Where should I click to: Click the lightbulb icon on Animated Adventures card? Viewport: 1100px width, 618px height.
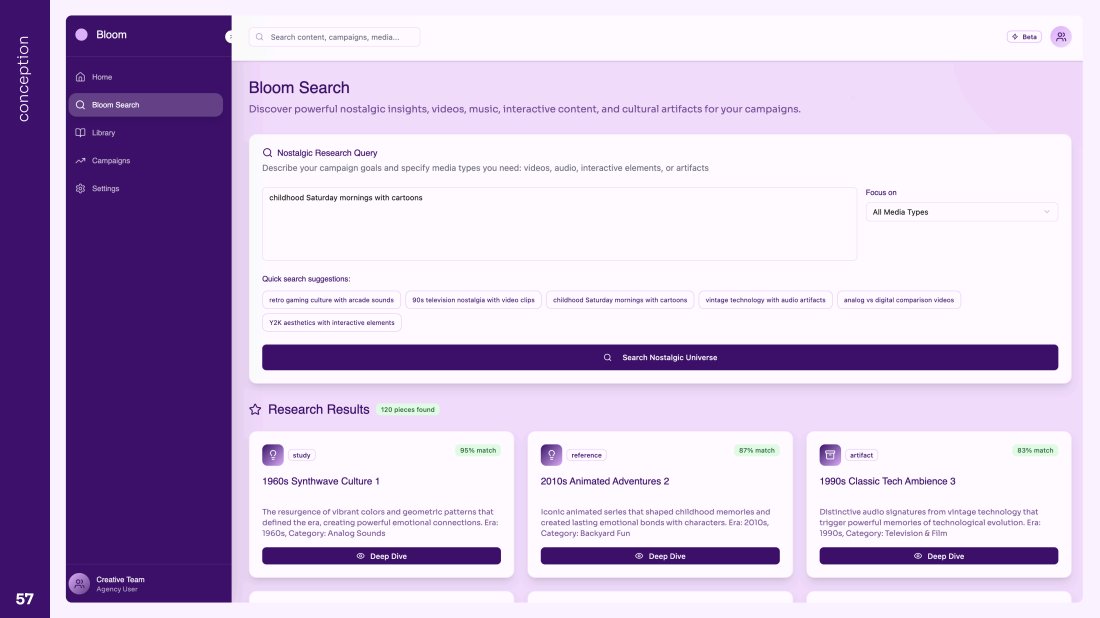[x=551, y=455]
